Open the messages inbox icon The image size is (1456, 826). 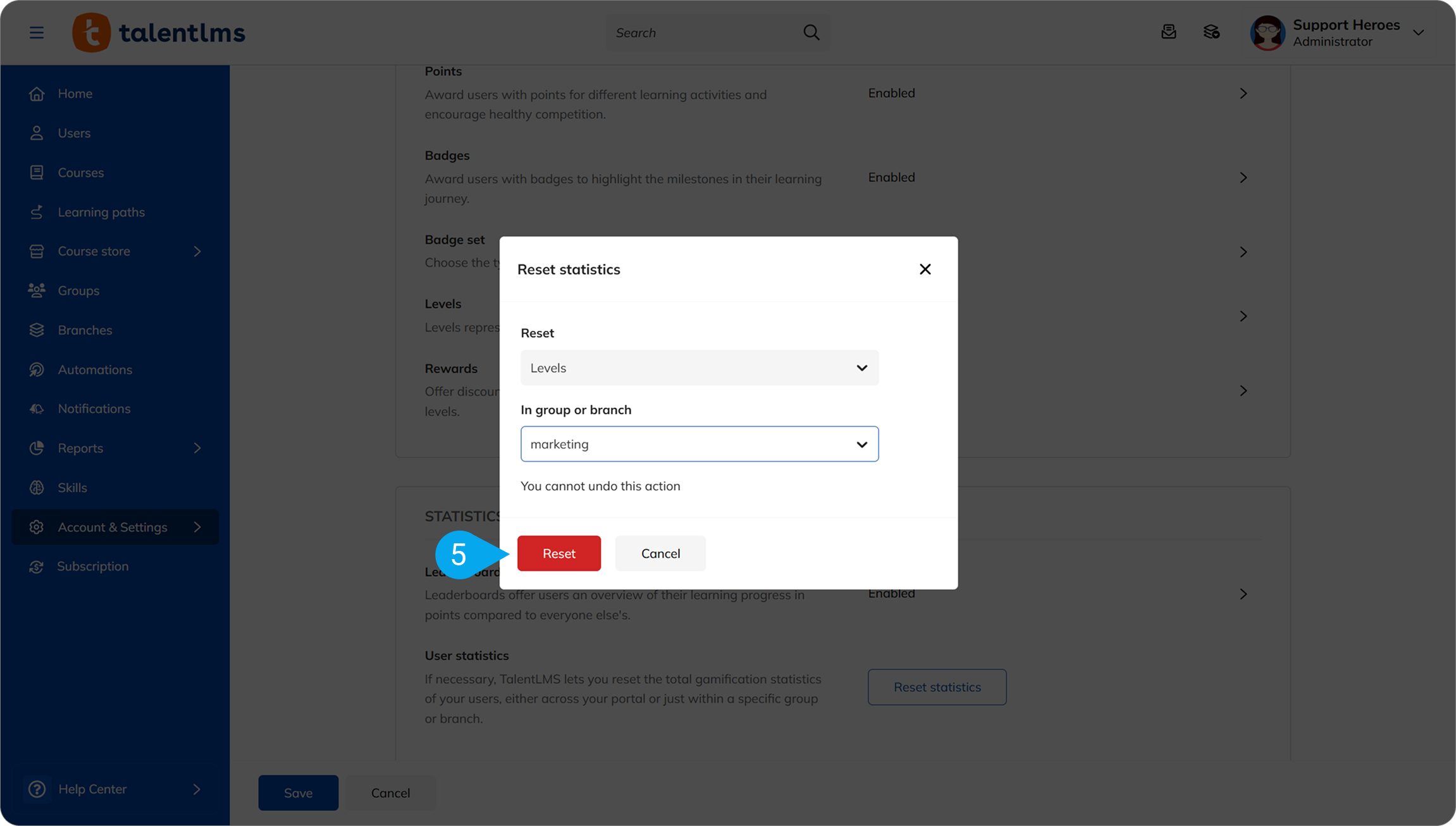point(1168,32)
